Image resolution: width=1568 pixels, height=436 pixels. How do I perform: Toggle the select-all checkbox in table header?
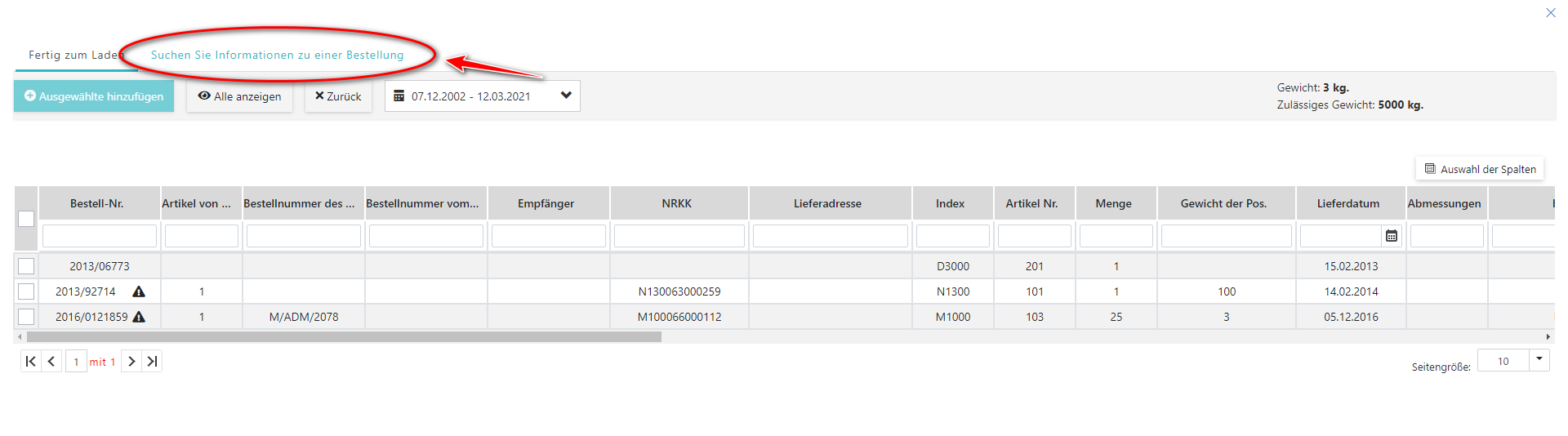(26, 219)
